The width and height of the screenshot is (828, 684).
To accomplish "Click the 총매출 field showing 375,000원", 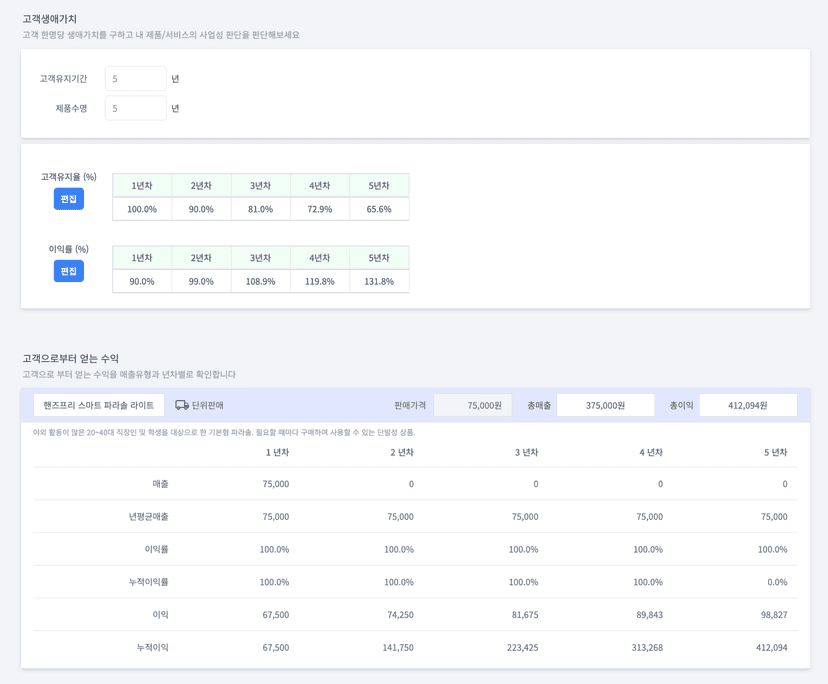I will coord(605,405).
